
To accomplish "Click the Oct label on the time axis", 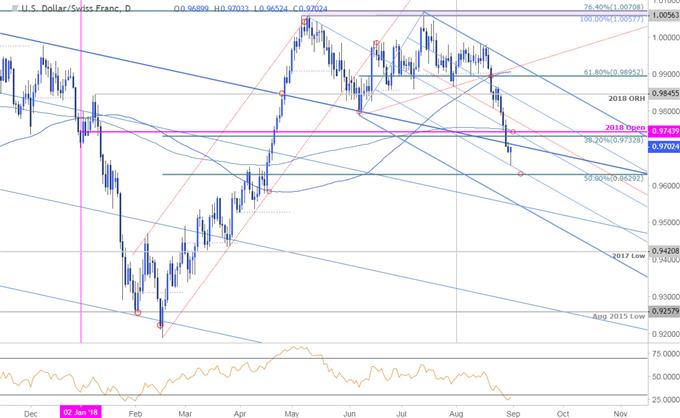I will (563, 414).
